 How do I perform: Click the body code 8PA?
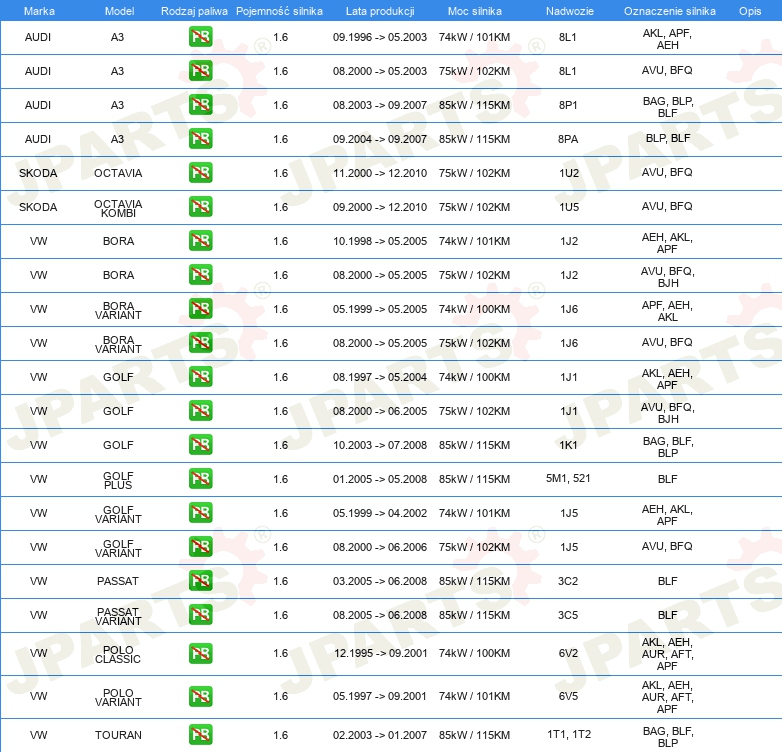(x=568, y=139)
